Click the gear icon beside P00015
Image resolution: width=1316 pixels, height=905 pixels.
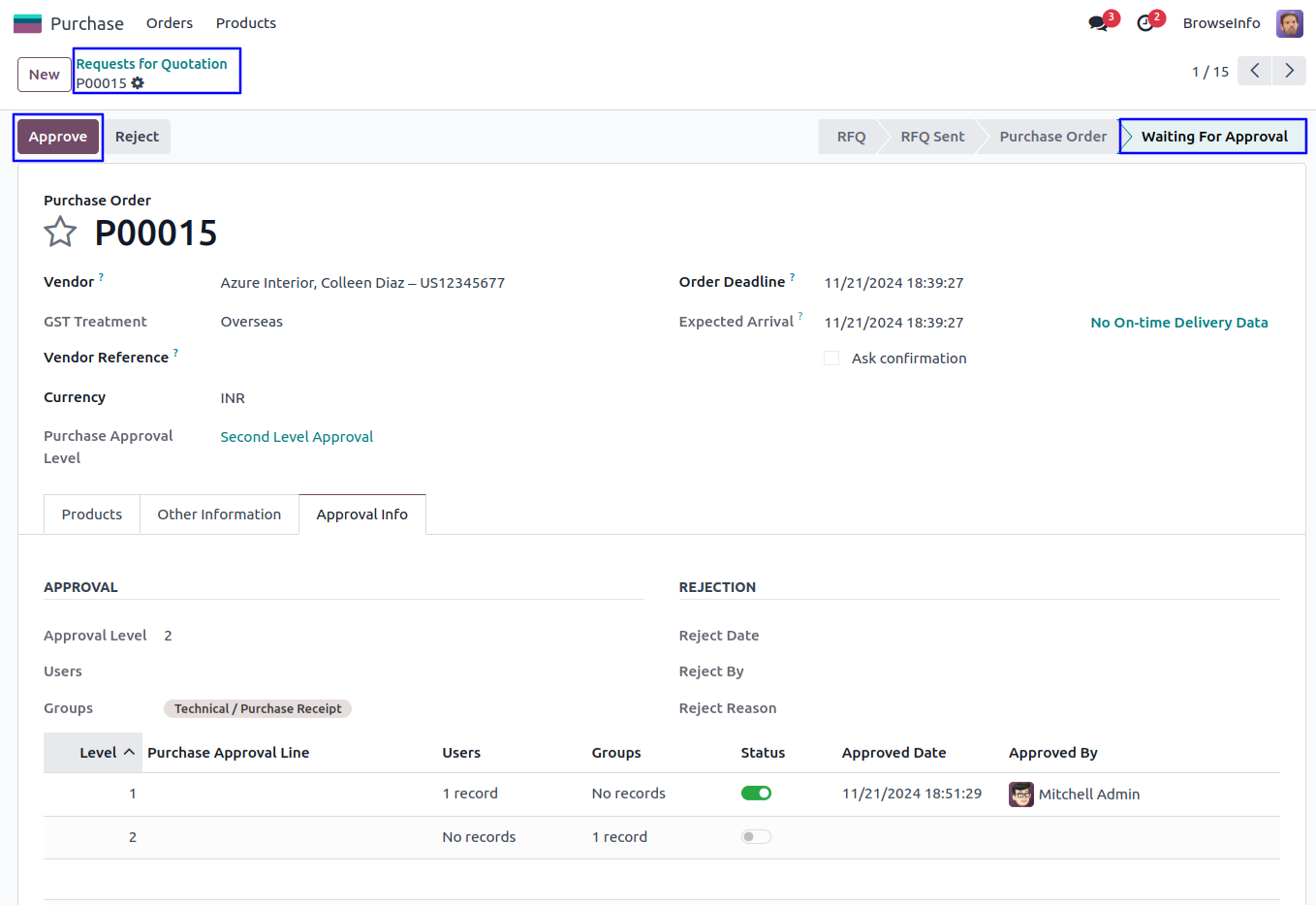tap(138, 83)
